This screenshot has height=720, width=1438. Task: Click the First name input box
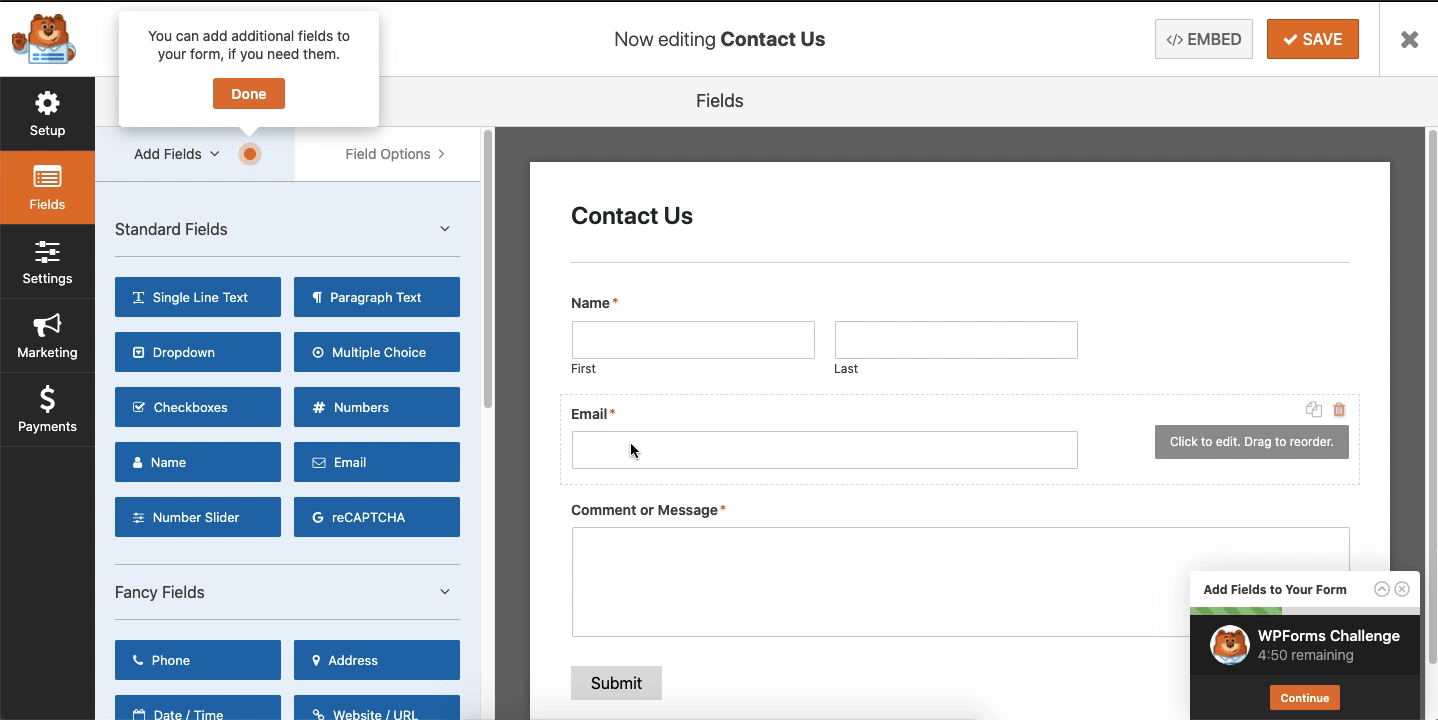[x=693, y=340]
